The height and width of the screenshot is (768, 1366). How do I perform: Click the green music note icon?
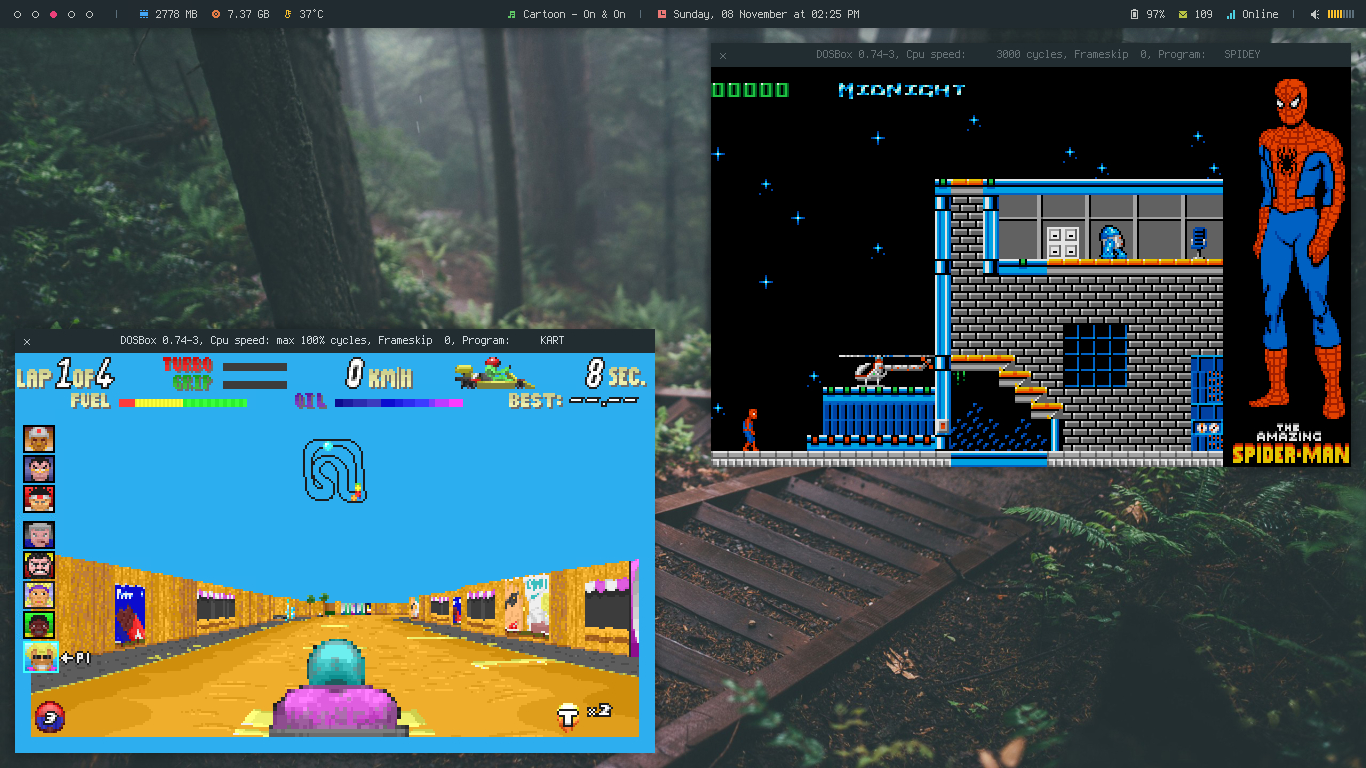coord(511,14)
